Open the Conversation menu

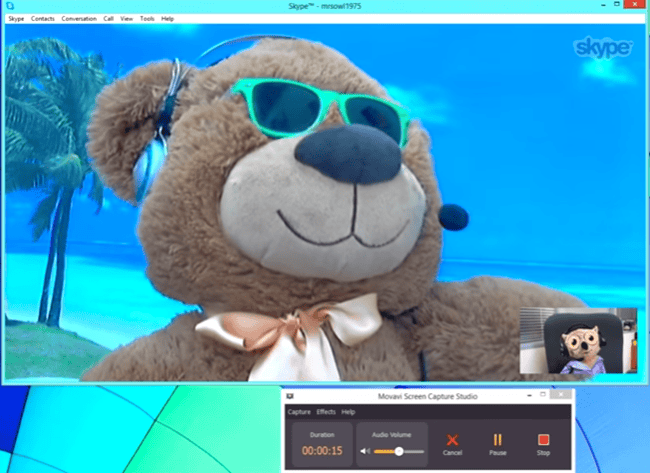tap(79, 19)
